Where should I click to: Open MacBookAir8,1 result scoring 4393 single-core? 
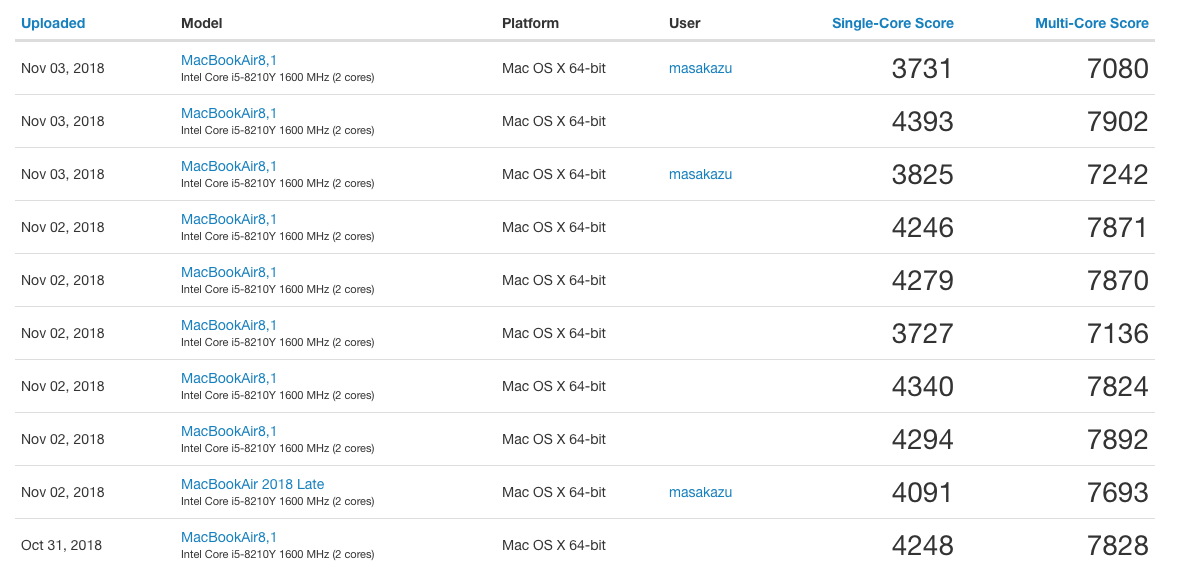click(x=229, y=113)
